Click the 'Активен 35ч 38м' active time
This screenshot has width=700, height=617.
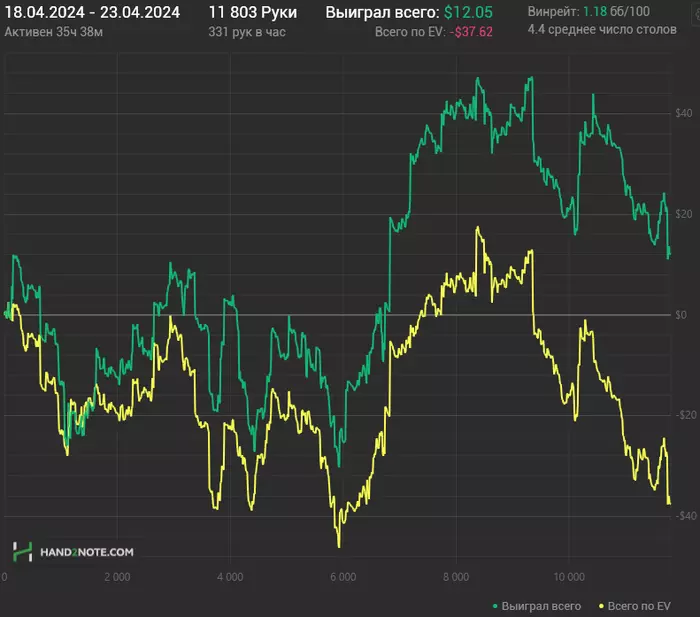[x=54, y=32]
